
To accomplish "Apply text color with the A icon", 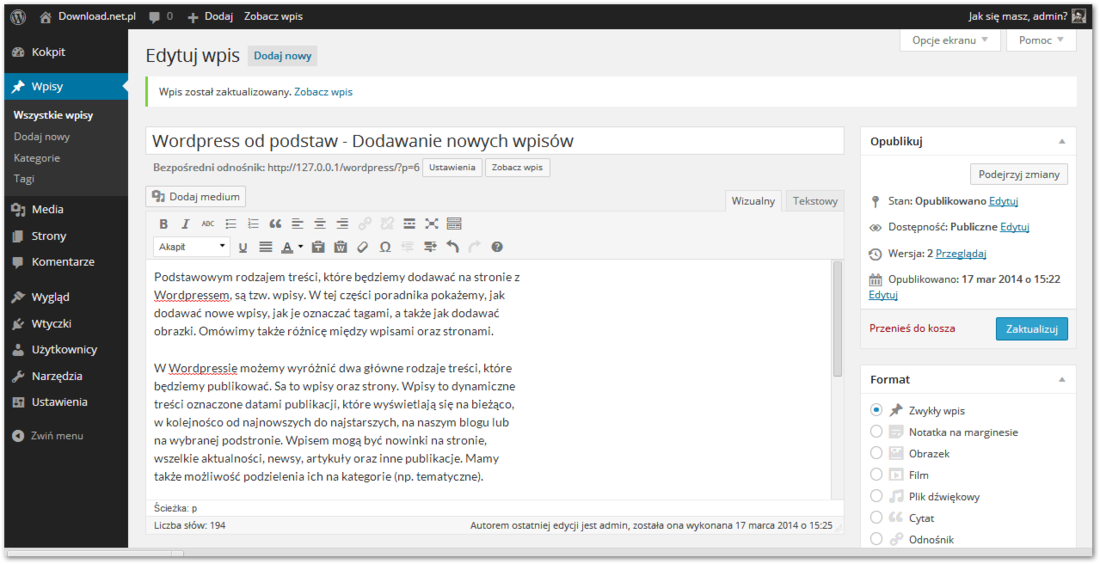I will point(286,247).
